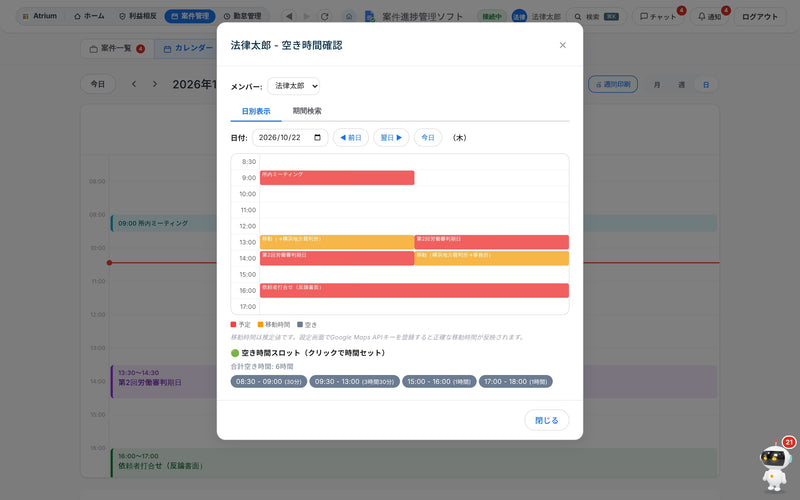The height and width of the screenshot is (500, 800).
Task: Switch calendar to 月 view
Action: [x=657, y=85]
